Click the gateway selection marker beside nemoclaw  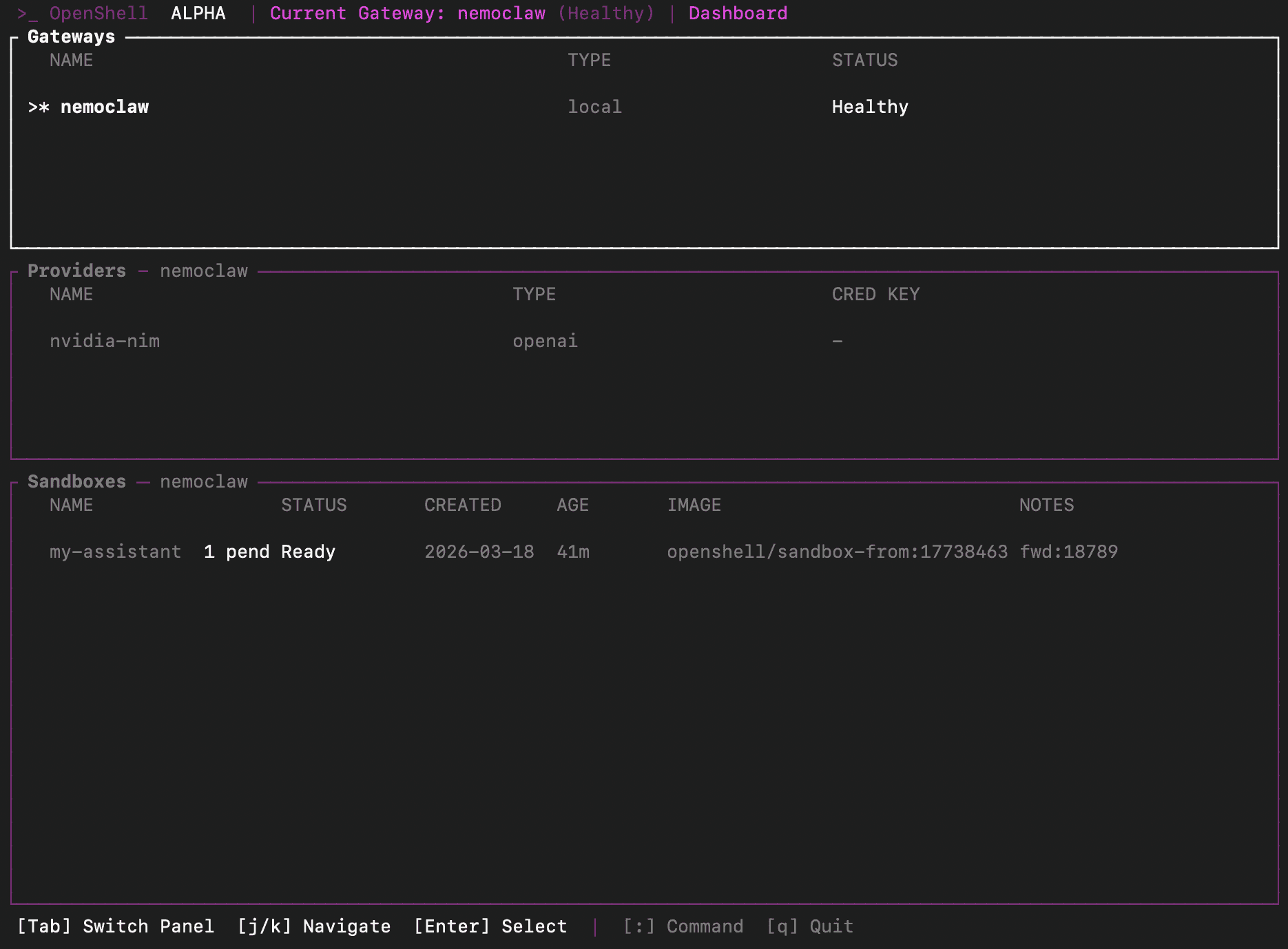point(38,107)
